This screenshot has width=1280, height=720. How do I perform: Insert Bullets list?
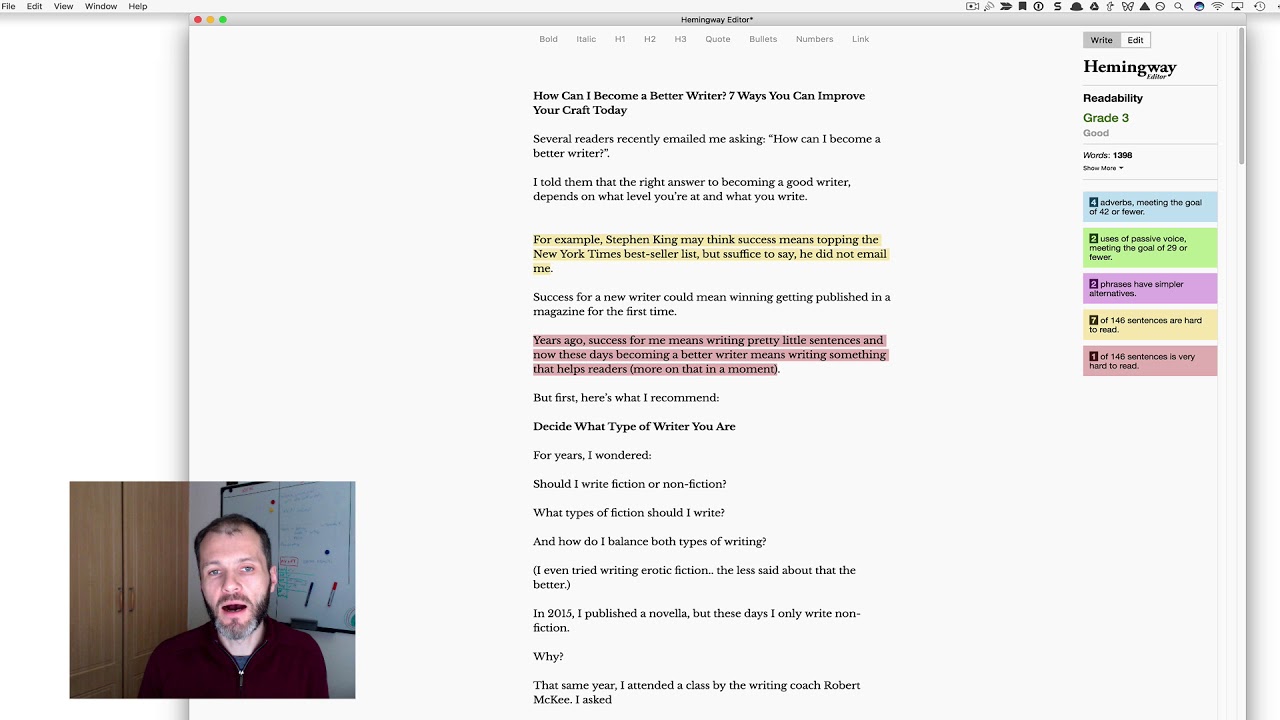click(763, 39)
